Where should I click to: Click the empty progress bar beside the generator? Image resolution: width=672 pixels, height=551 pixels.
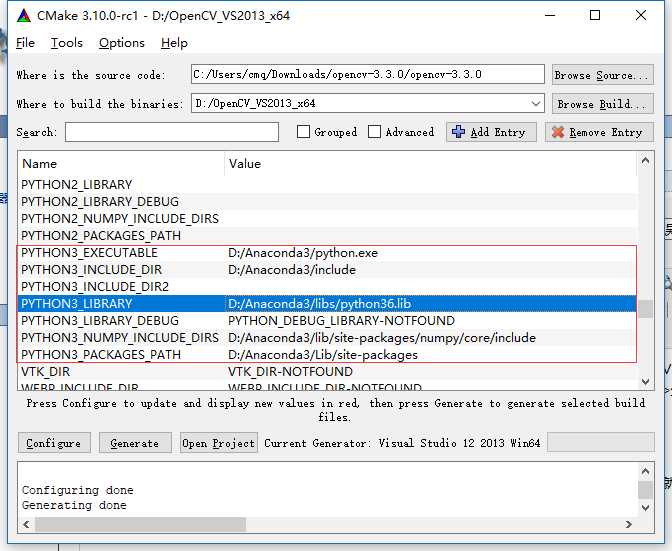[x=601, y=442]
